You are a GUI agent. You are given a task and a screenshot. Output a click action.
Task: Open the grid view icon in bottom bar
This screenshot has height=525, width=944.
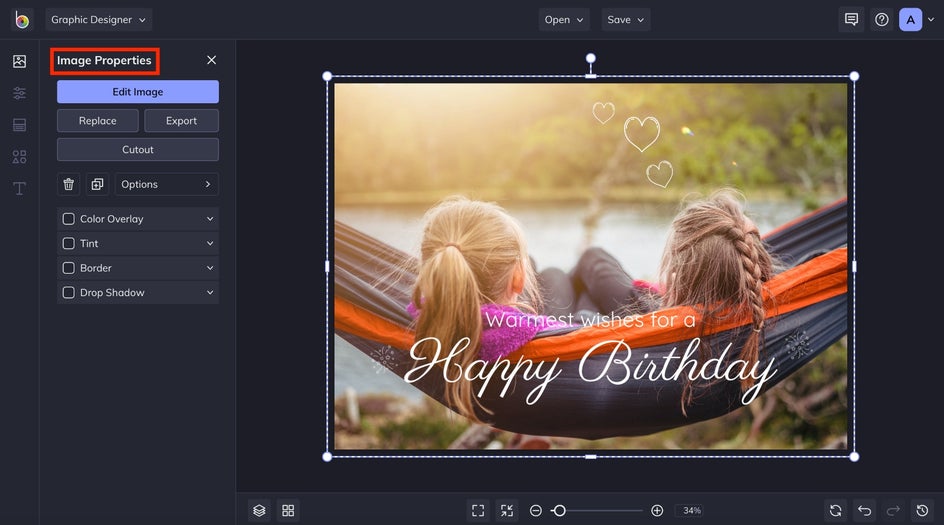coord(288,511)
